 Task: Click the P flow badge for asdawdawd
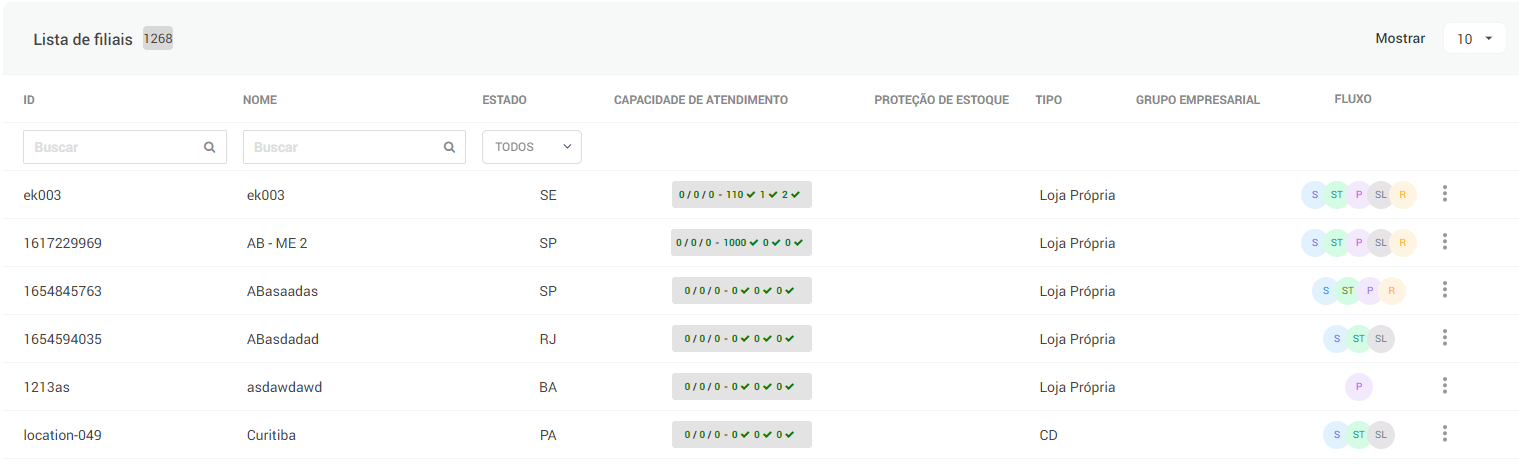coord(1358,387)
